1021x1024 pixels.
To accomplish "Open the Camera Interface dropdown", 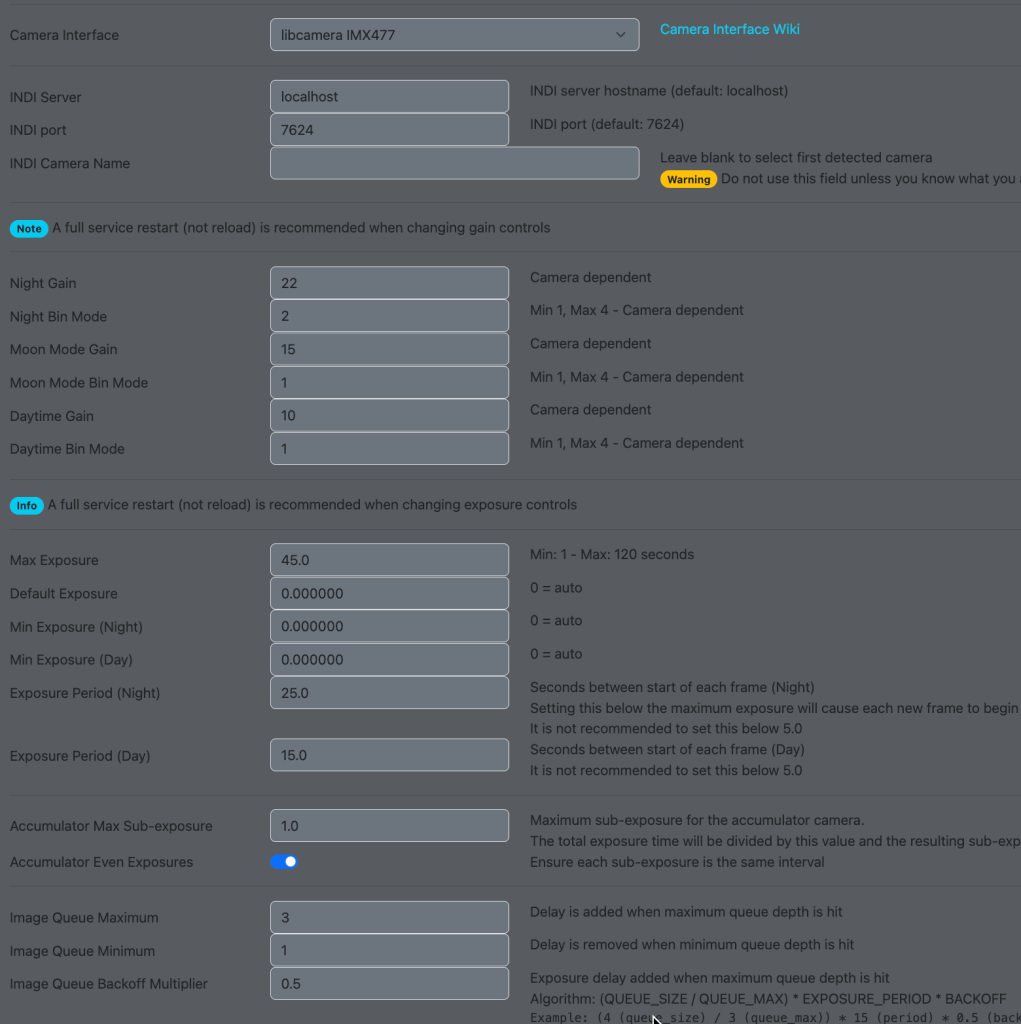I will pos(454,35).
